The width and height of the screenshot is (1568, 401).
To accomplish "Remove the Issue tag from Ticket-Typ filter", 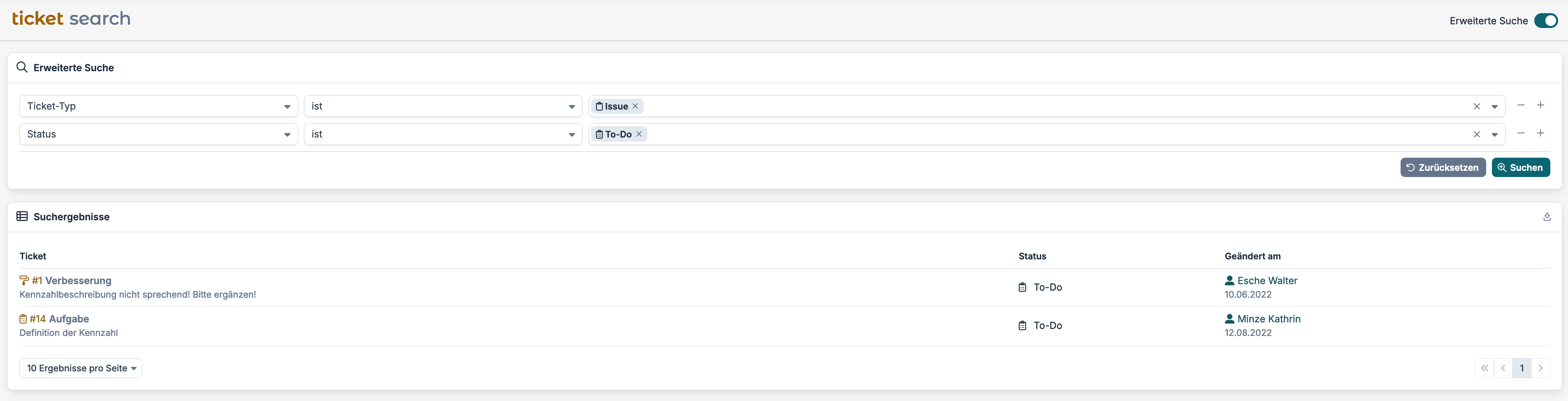I will click(635, 106).
